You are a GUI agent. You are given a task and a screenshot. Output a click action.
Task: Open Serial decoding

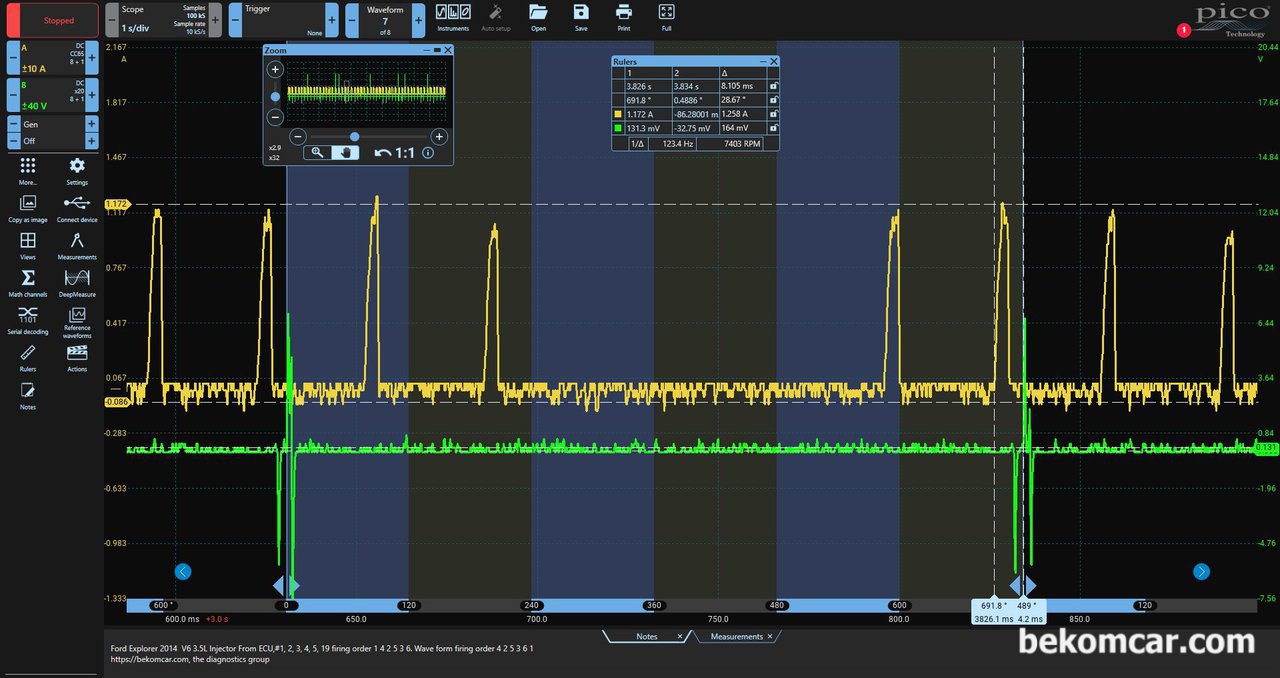[x=28, y=320]
